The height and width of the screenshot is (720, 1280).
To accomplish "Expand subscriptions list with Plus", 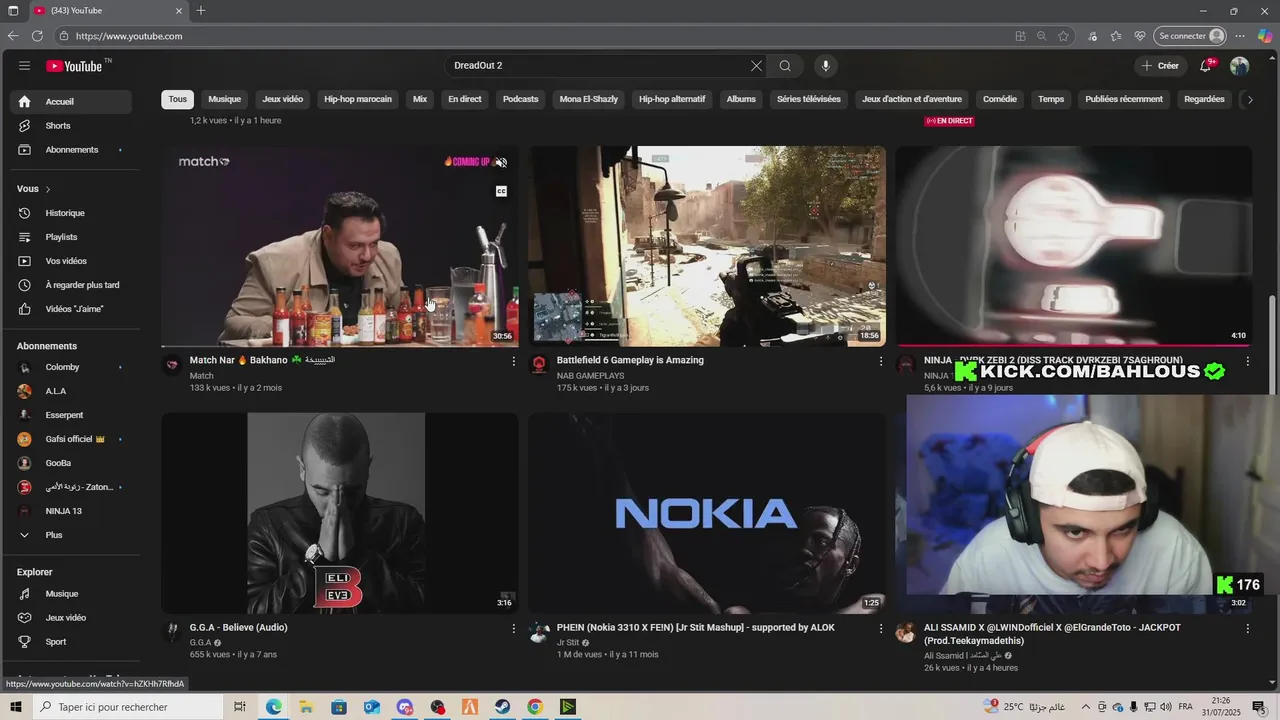I will [x=70, y=535].
